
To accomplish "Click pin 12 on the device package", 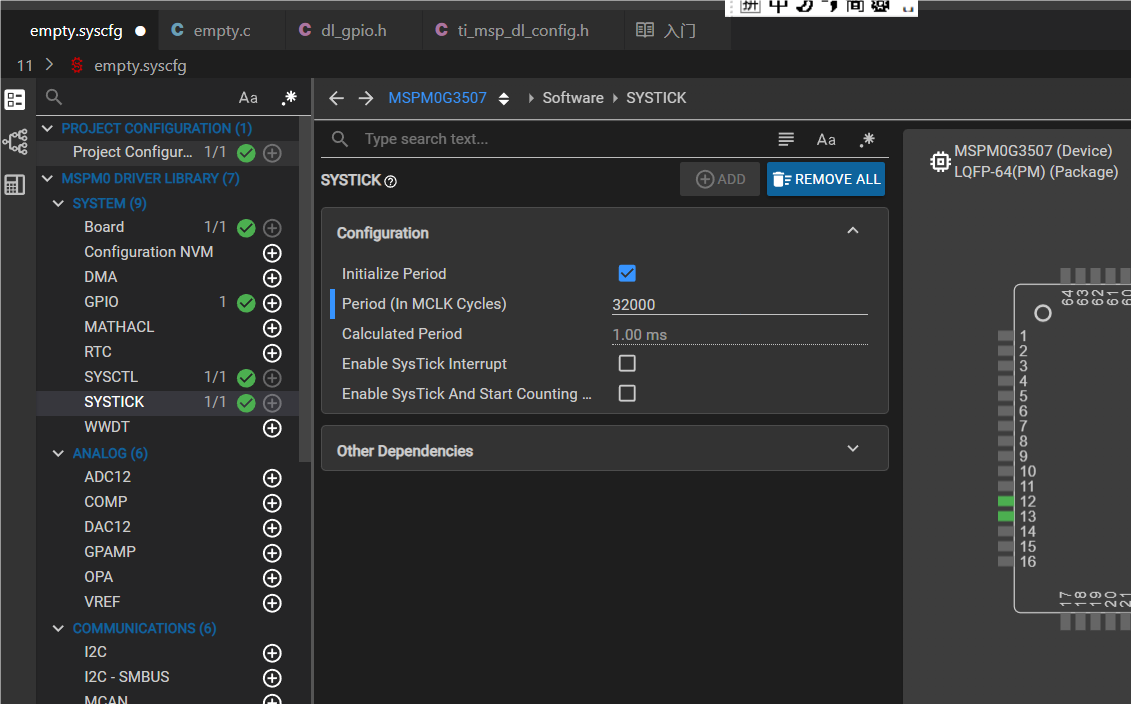I will point(1005,501).
